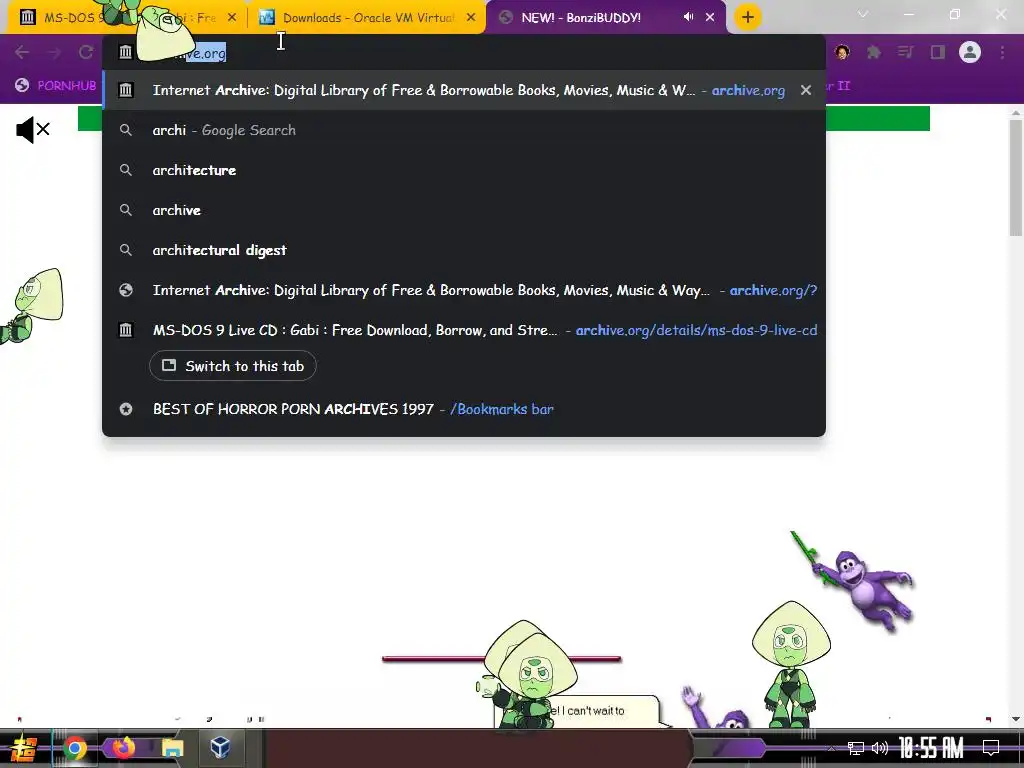This screenshot has width=1024, height=768.
Task: Mute audio on the BonziBUDDY tab speaker icon
Action: pyautogui.click(x=688, y=17)
